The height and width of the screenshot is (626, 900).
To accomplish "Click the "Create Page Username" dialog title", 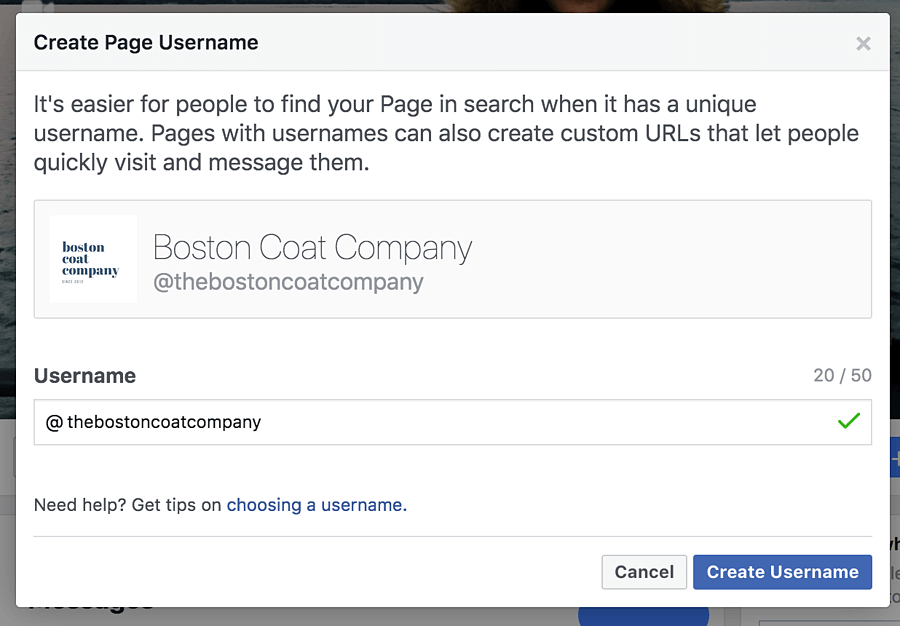I will coord(146,43).
